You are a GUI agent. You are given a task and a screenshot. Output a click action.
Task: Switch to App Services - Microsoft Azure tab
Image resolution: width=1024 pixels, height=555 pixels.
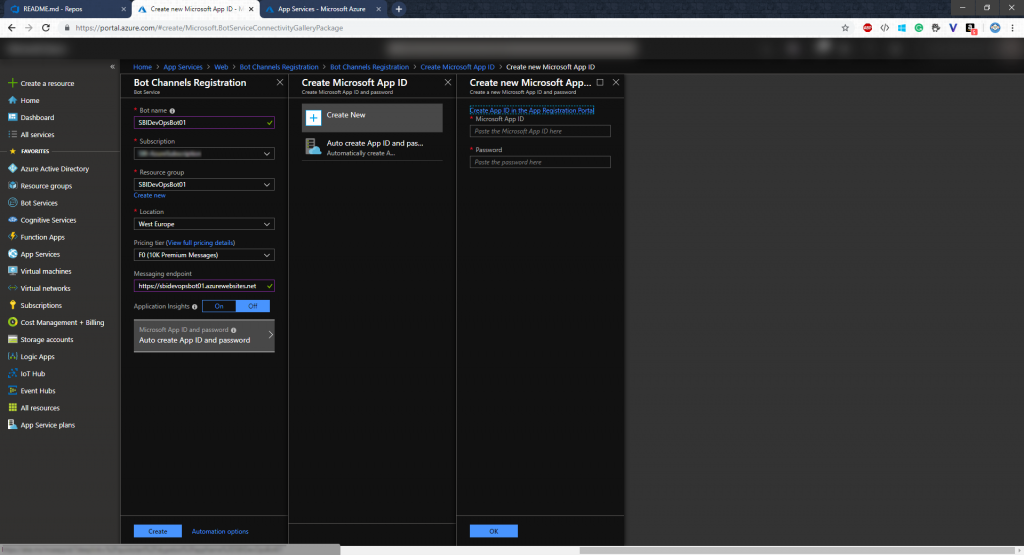pyautogui.click(x=321, y=9)
